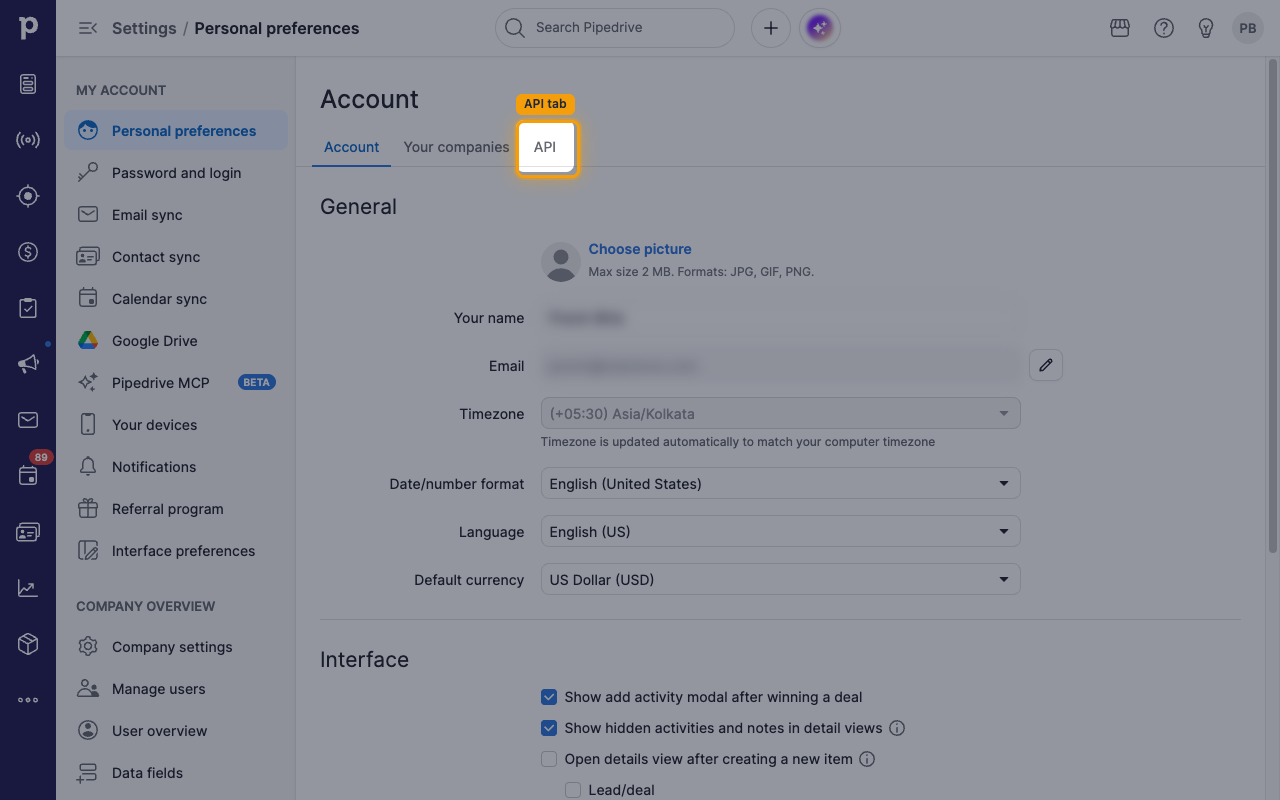Open the Marketplace store icon
This screenshot has width=1280, height=800.
1120,28
